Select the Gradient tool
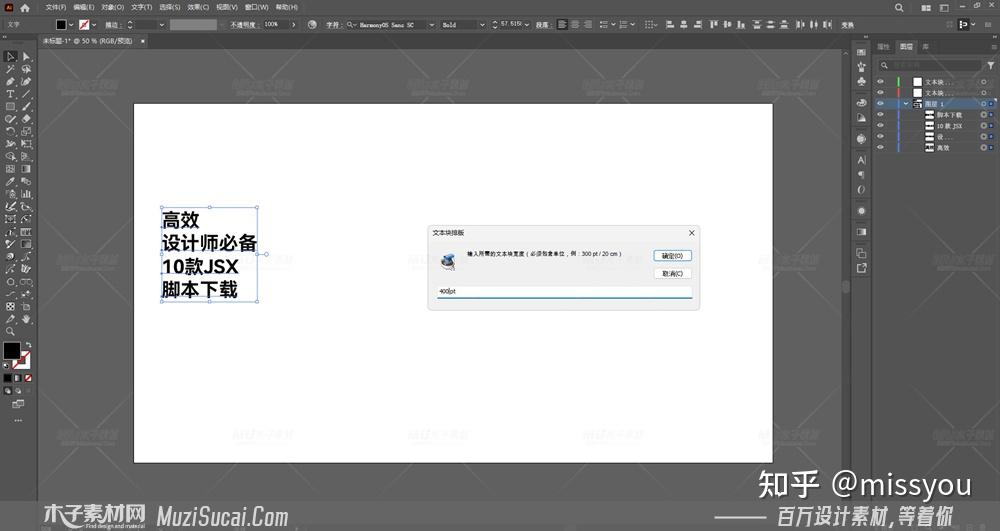Screen dimensions: 1000x531 pos(26,169)
